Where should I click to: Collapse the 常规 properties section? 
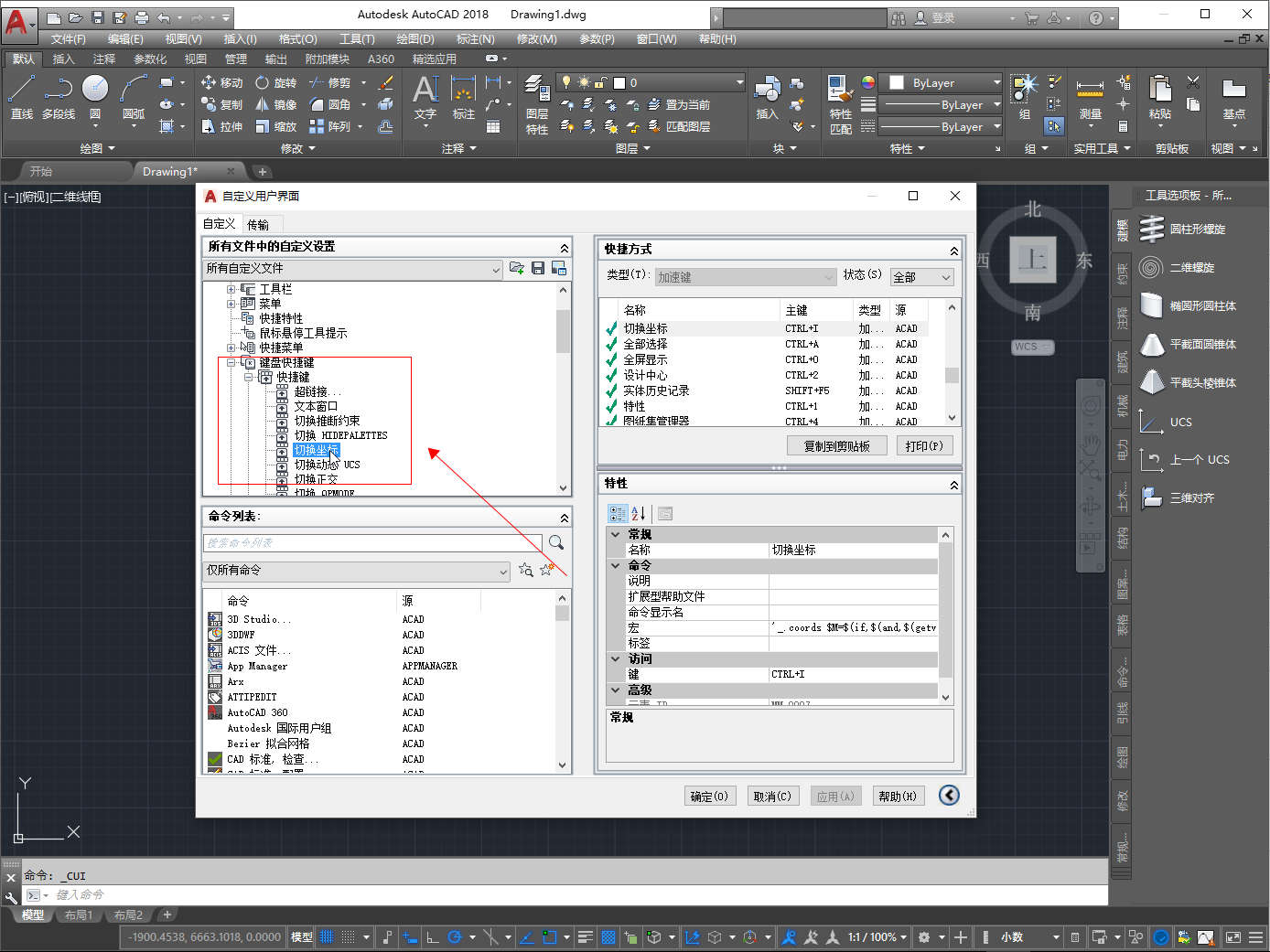[x=616, y=534]
